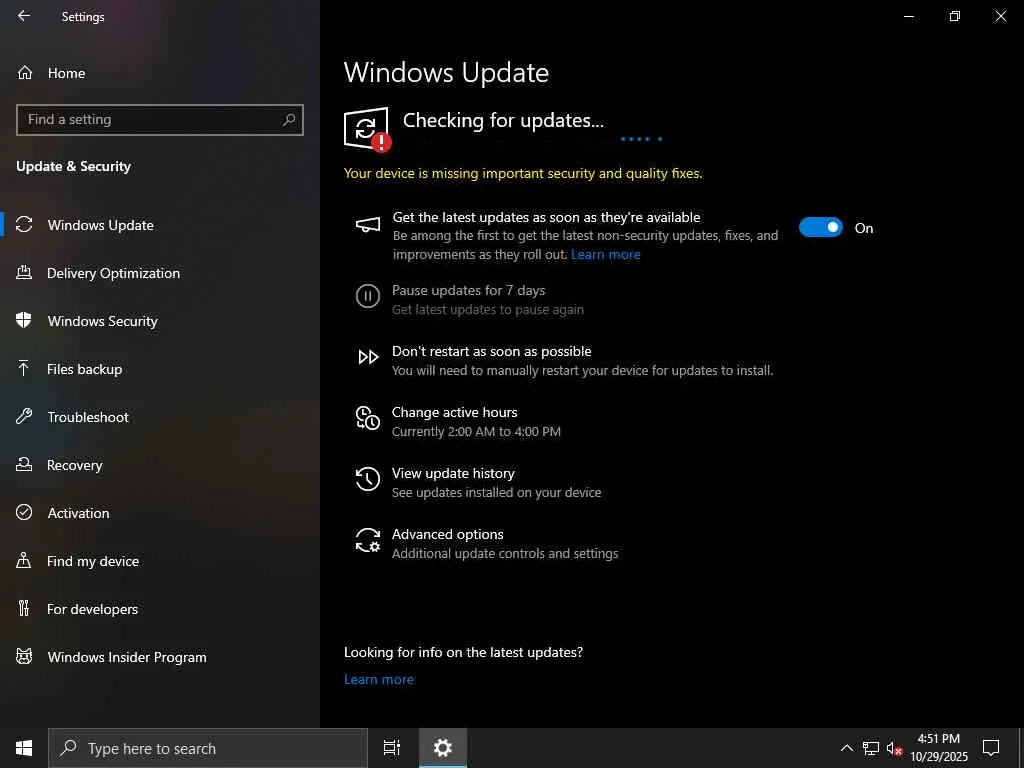Click the clock icon for active hours

coord(368,418)
